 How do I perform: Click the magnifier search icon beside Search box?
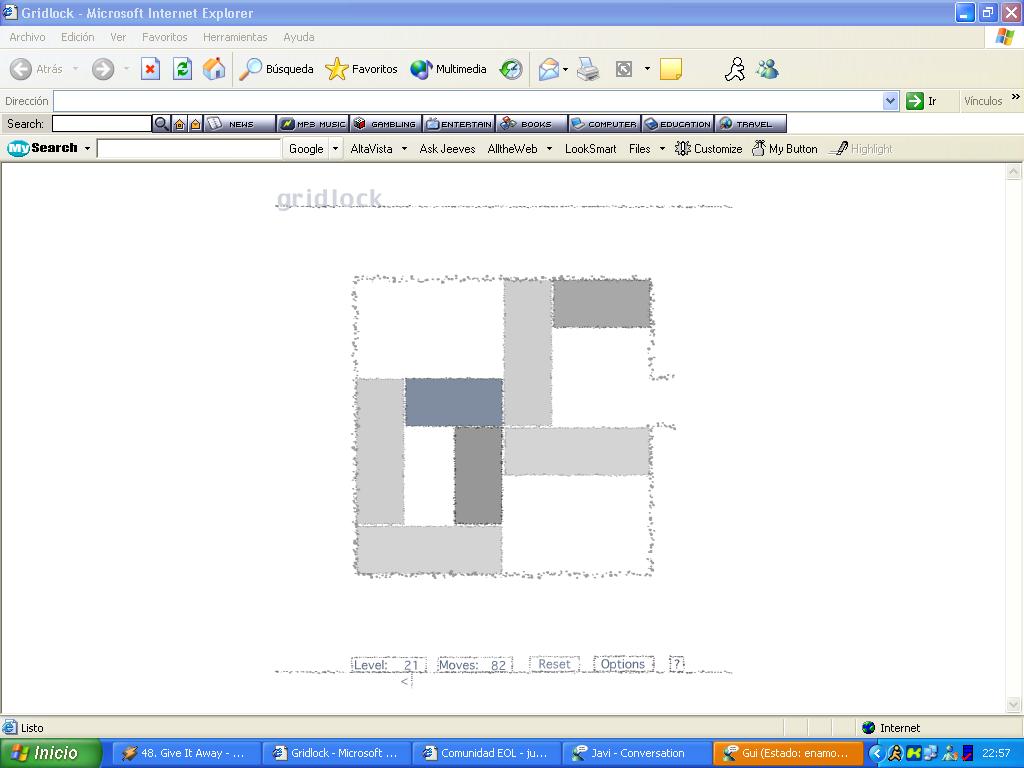(x=161, y=123)
